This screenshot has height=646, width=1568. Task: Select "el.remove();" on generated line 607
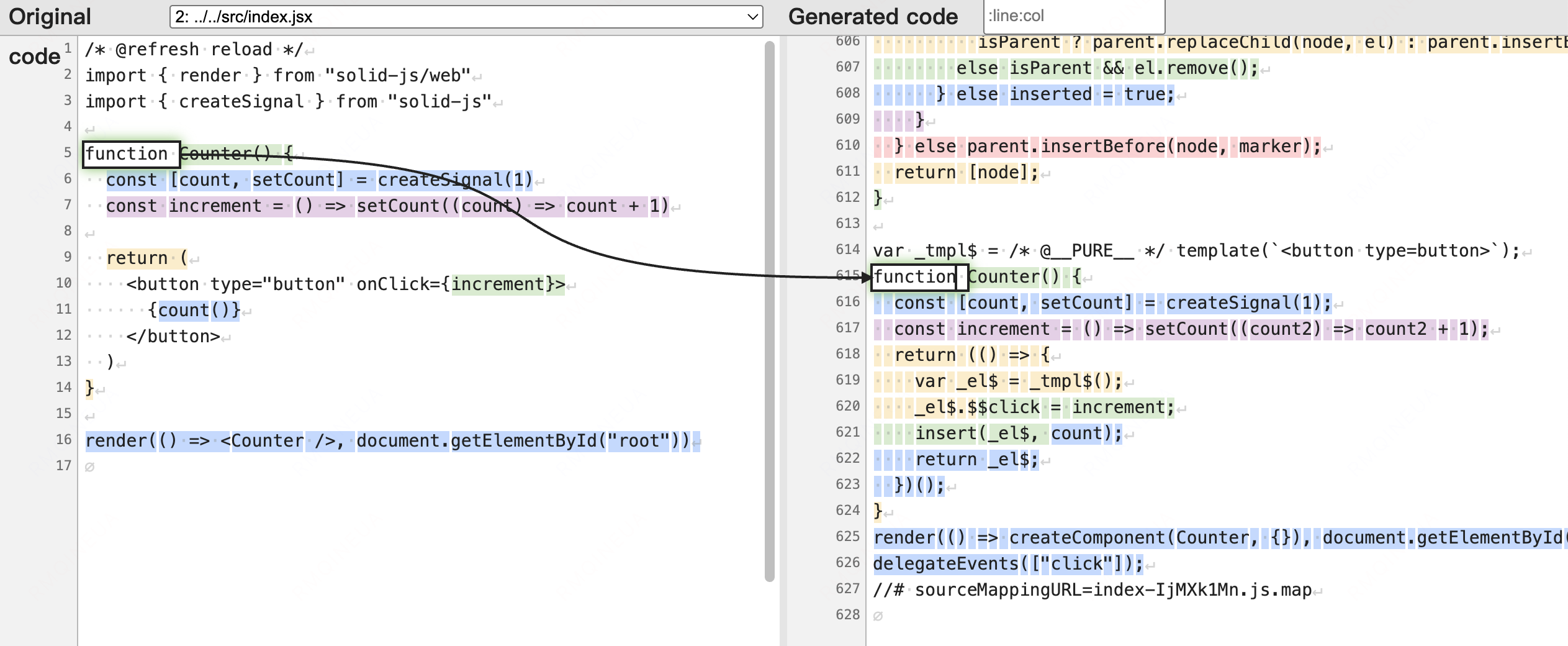(1196, 68)
